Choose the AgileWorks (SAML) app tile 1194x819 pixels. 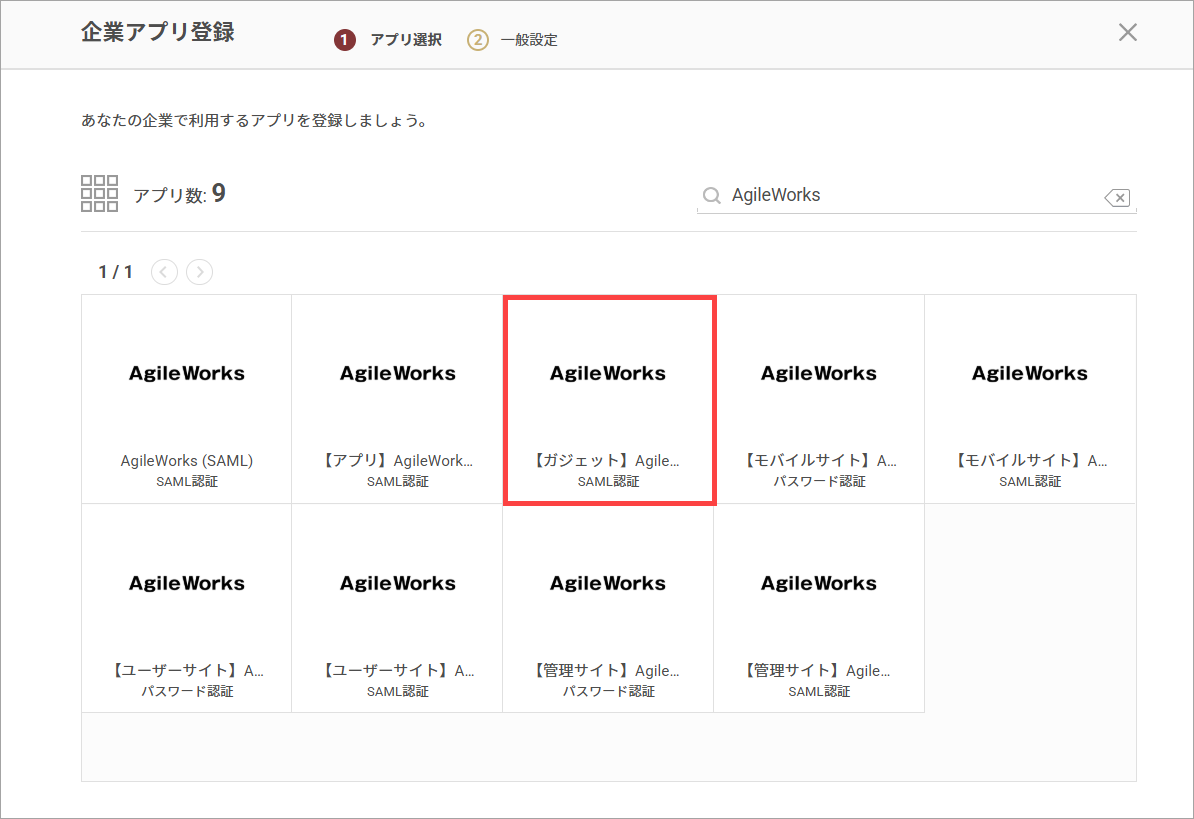[x=187, y=399]
